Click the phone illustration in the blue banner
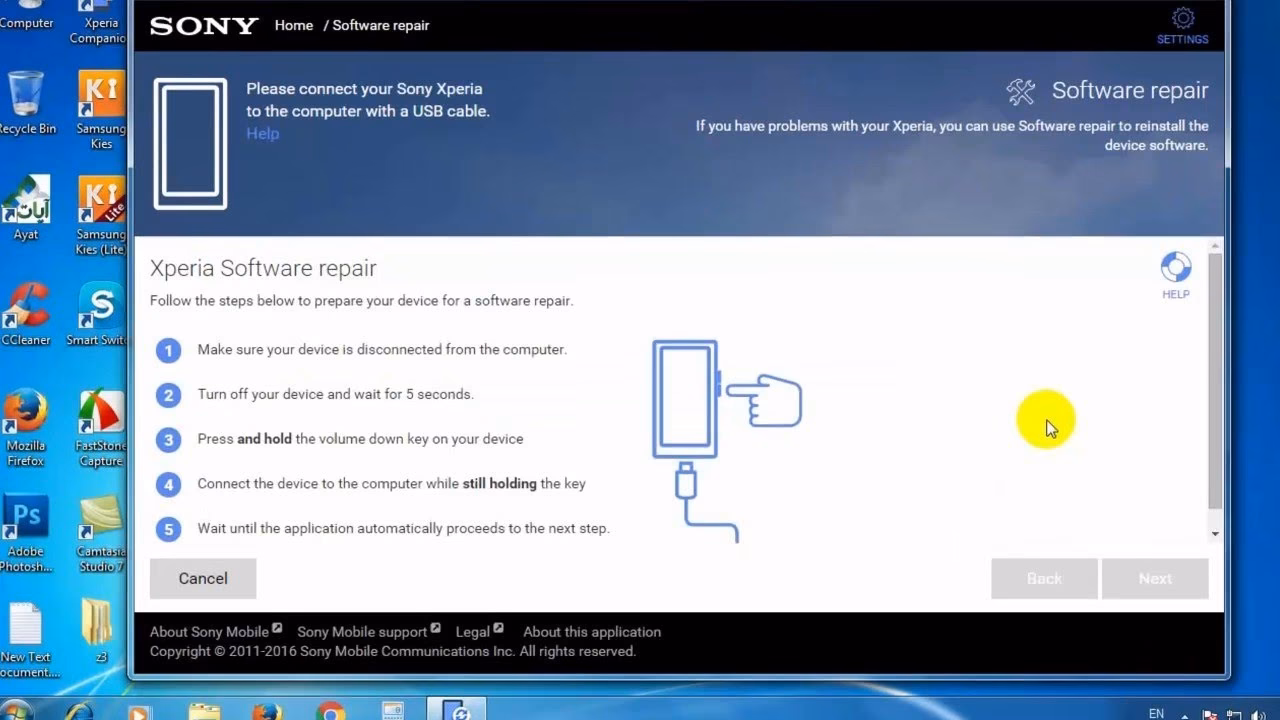1280x720 pixels. click(x=190, y=143)
